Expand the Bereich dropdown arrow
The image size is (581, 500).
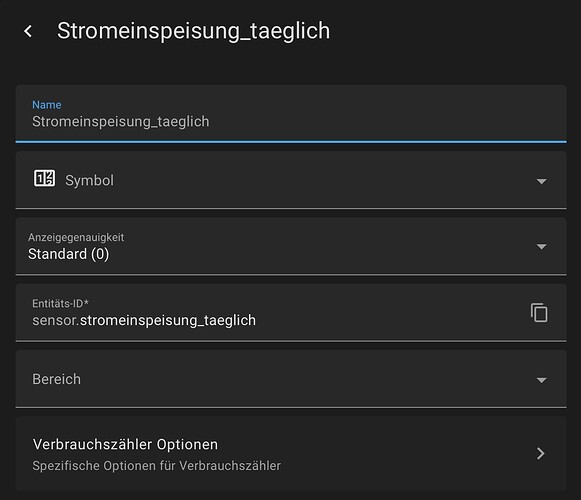pyautogui.click(x=541, y=380)
